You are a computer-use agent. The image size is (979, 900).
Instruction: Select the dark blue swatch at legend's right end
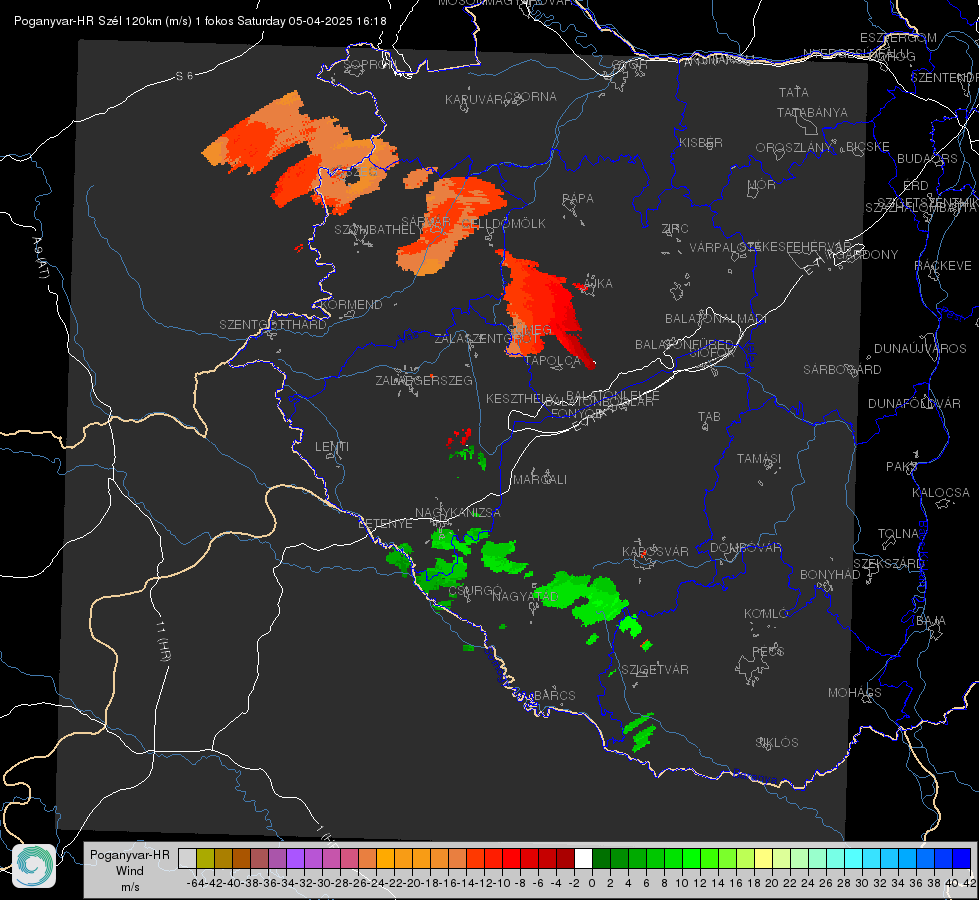click(962, 858)
